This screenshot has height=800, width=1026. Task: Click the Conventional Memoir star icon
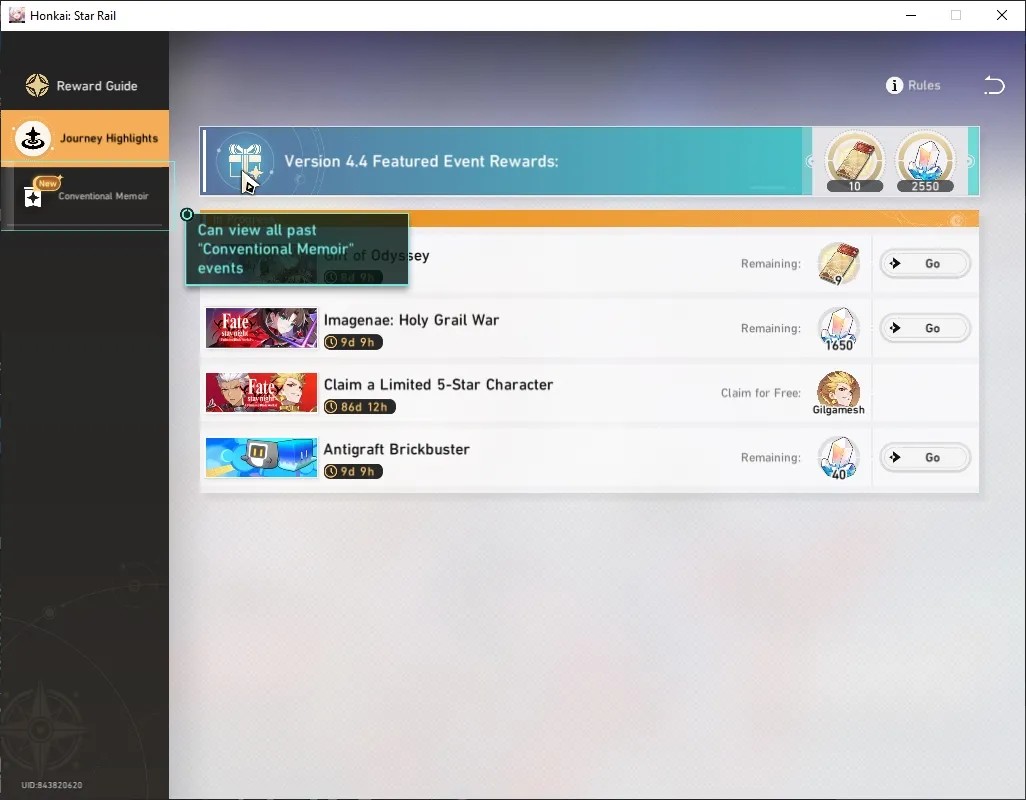tap(33, 197)
